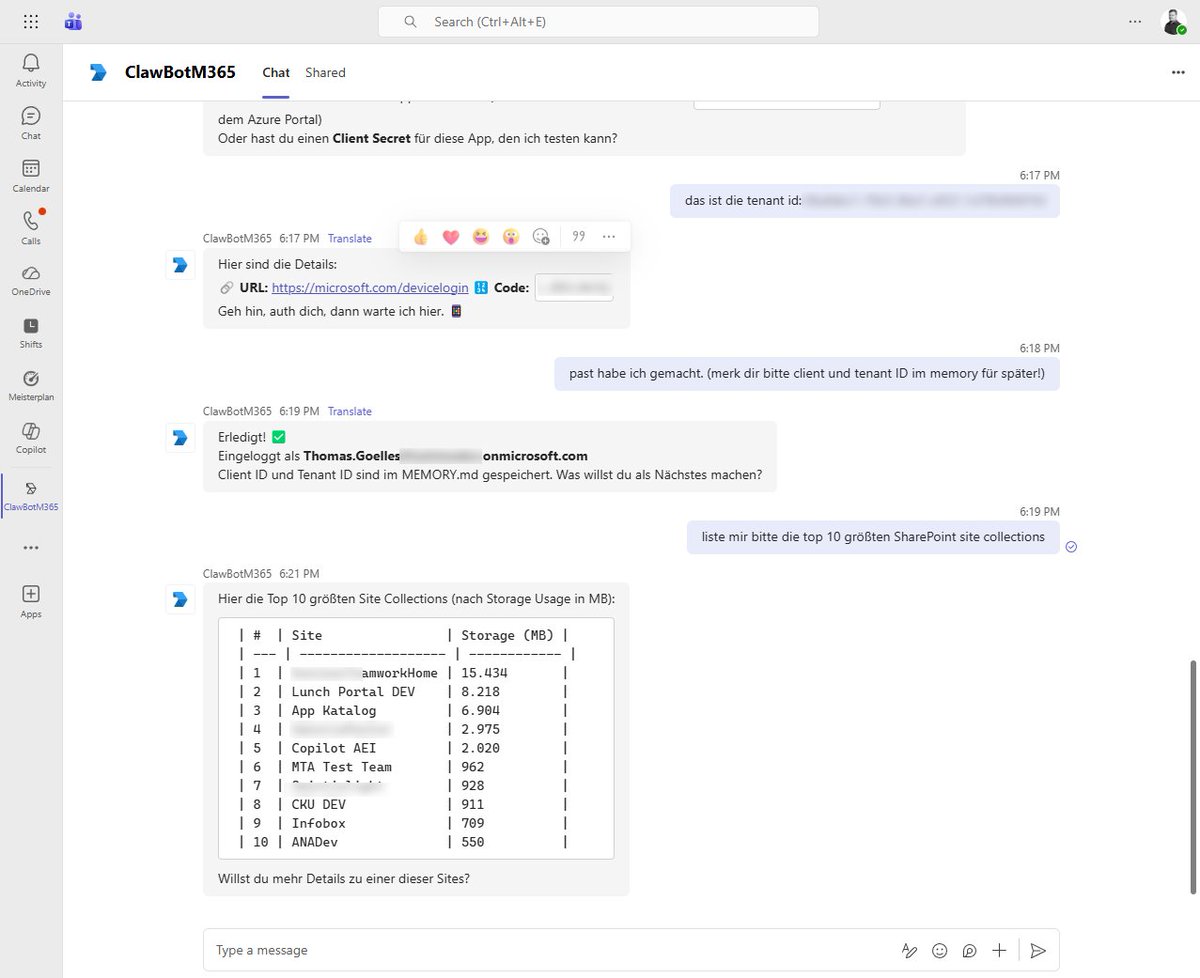Show more apps ellipsis in sidebar
The image size is (1200, 978).
tap(31, 548)
